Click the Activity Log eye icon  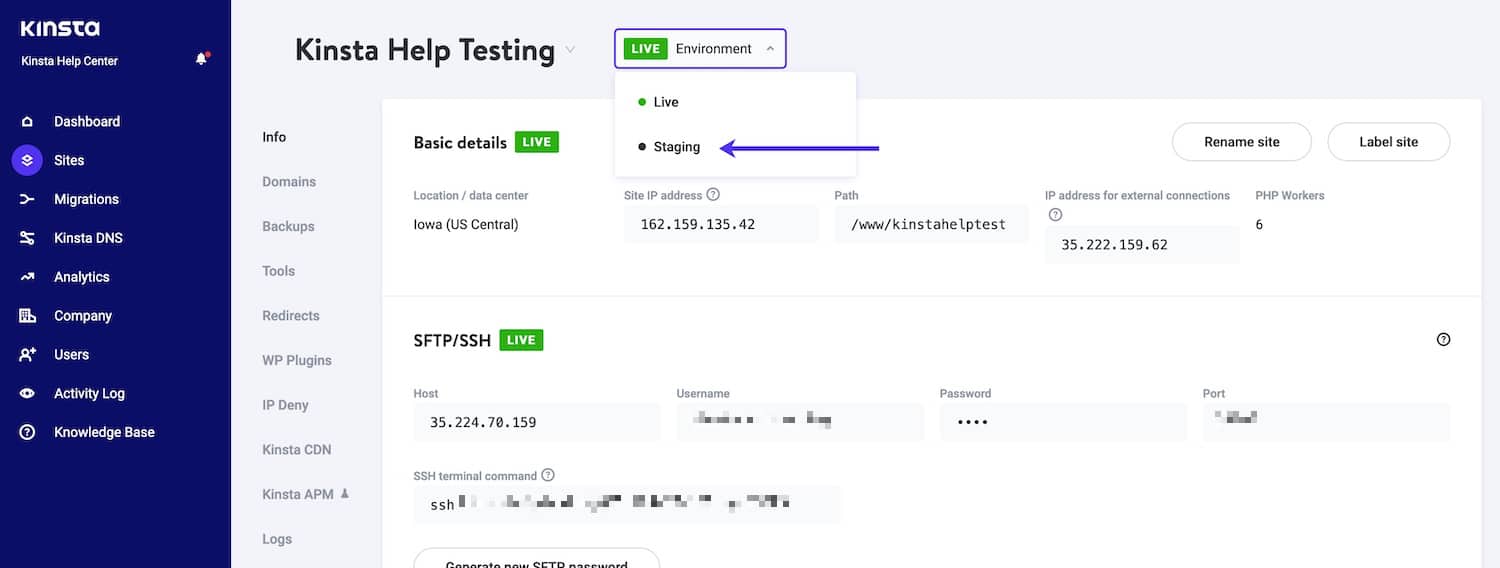(x=27, y=394)
